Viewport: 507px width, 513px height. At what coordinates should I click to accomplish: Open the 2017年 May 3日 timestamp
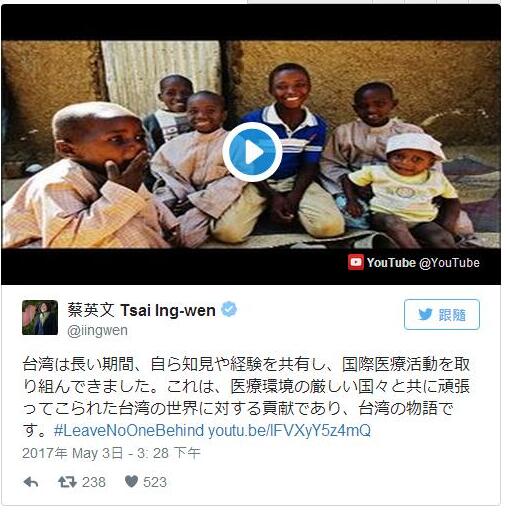click(111, 453)
